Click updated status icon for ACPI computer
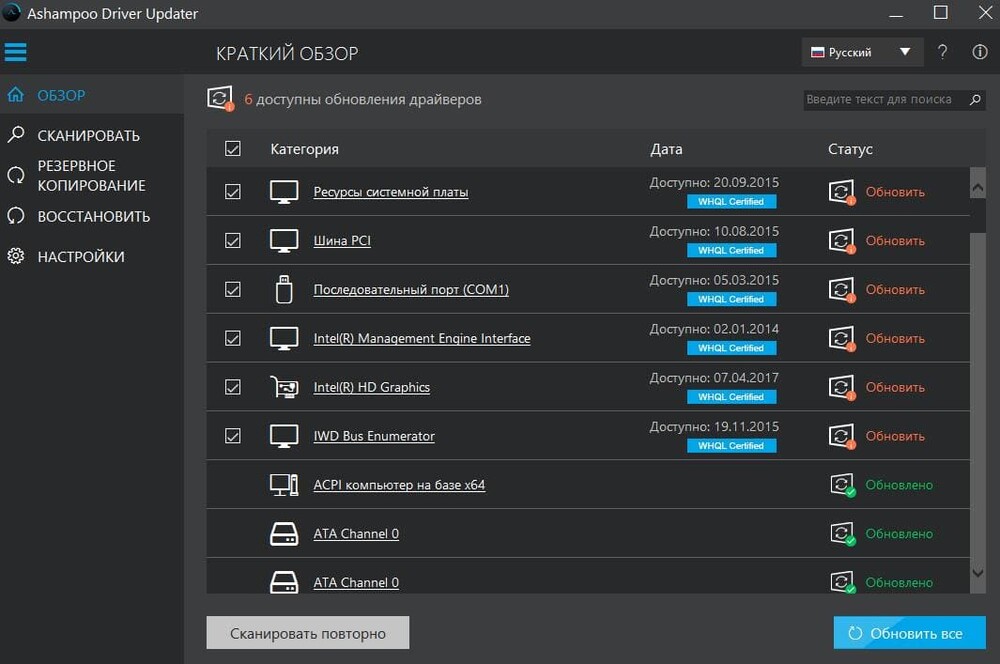The height and width of the screenshot is (664, 1000). (x=842, y=485)
